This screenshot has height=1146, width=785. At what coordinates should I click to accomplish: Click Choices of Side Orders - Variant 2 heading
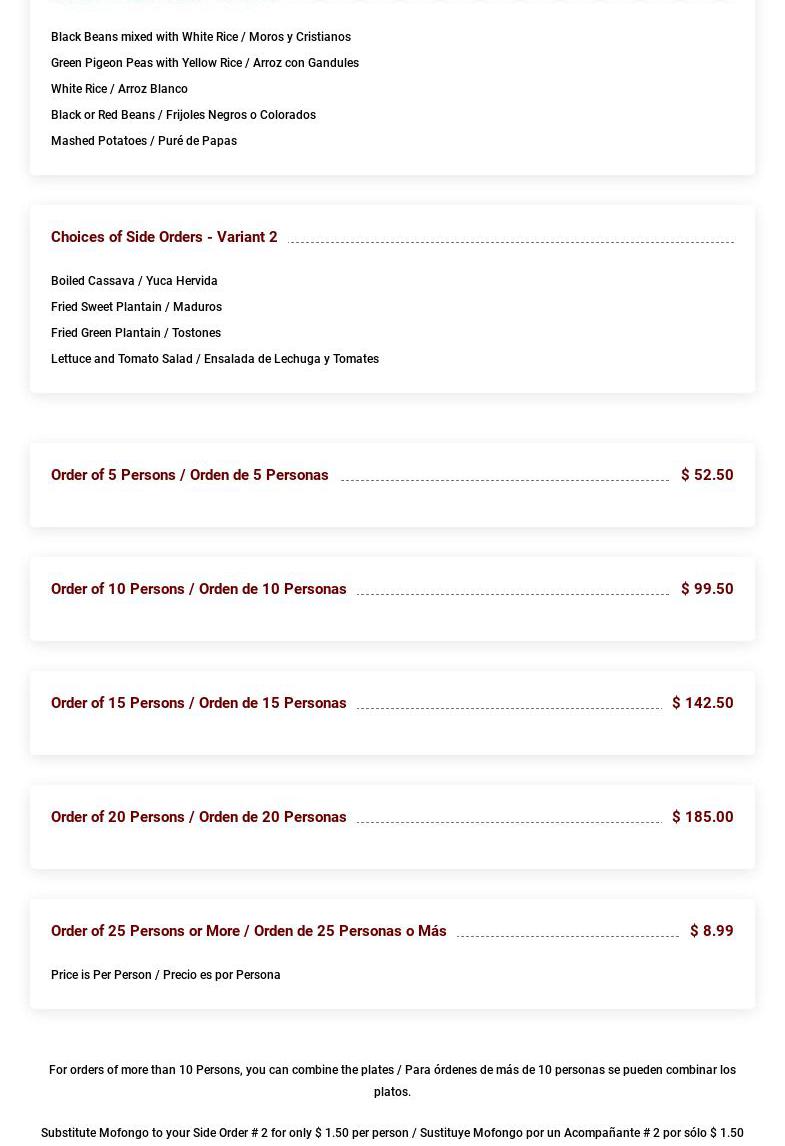(x=164, y=237)
